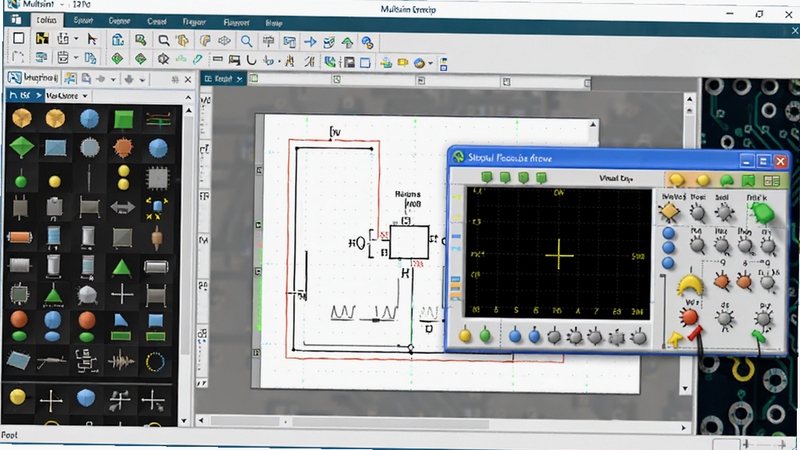
Task: Click the blue magnifying glass zoom icon
Action: 246,41
